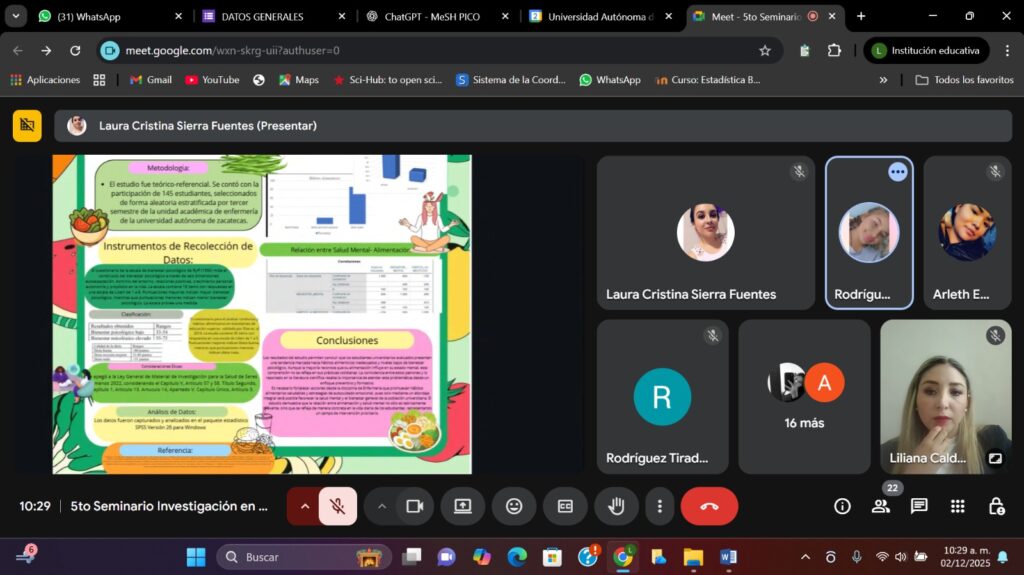
Task: Open the 16 más participants tile
Action: click(804, 397)
